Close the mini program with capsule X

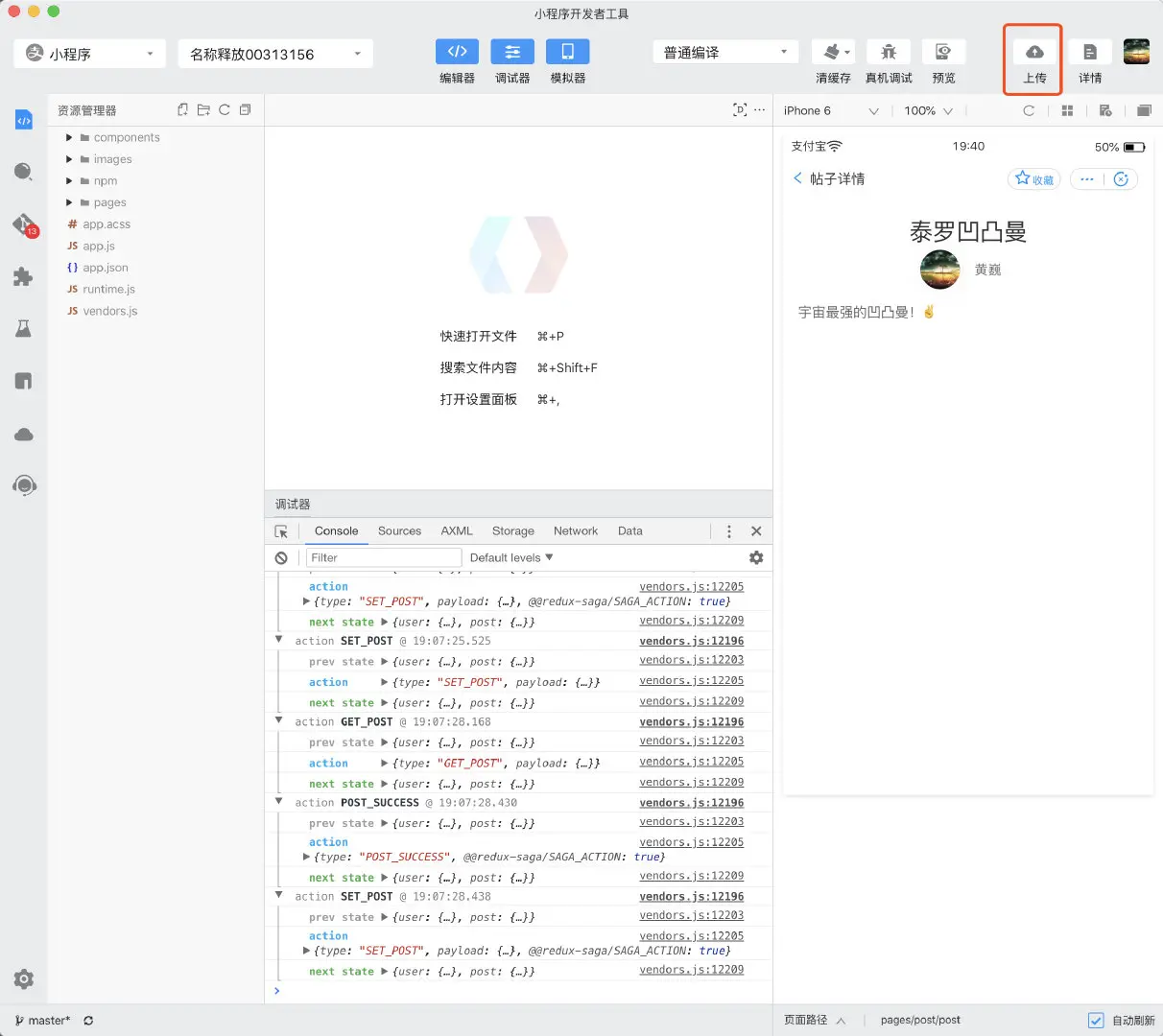1121,178
